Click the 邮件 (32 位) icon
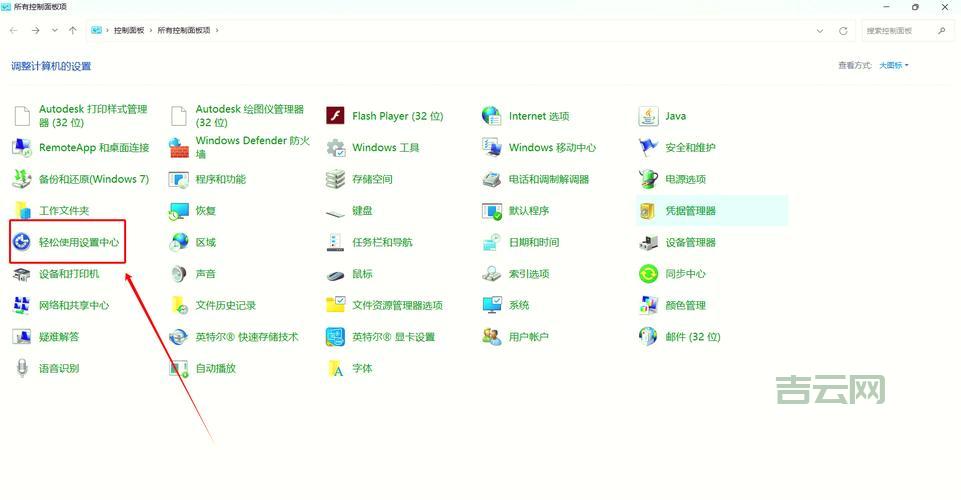The width and height of the screenshot is (961, 500). 648,337
